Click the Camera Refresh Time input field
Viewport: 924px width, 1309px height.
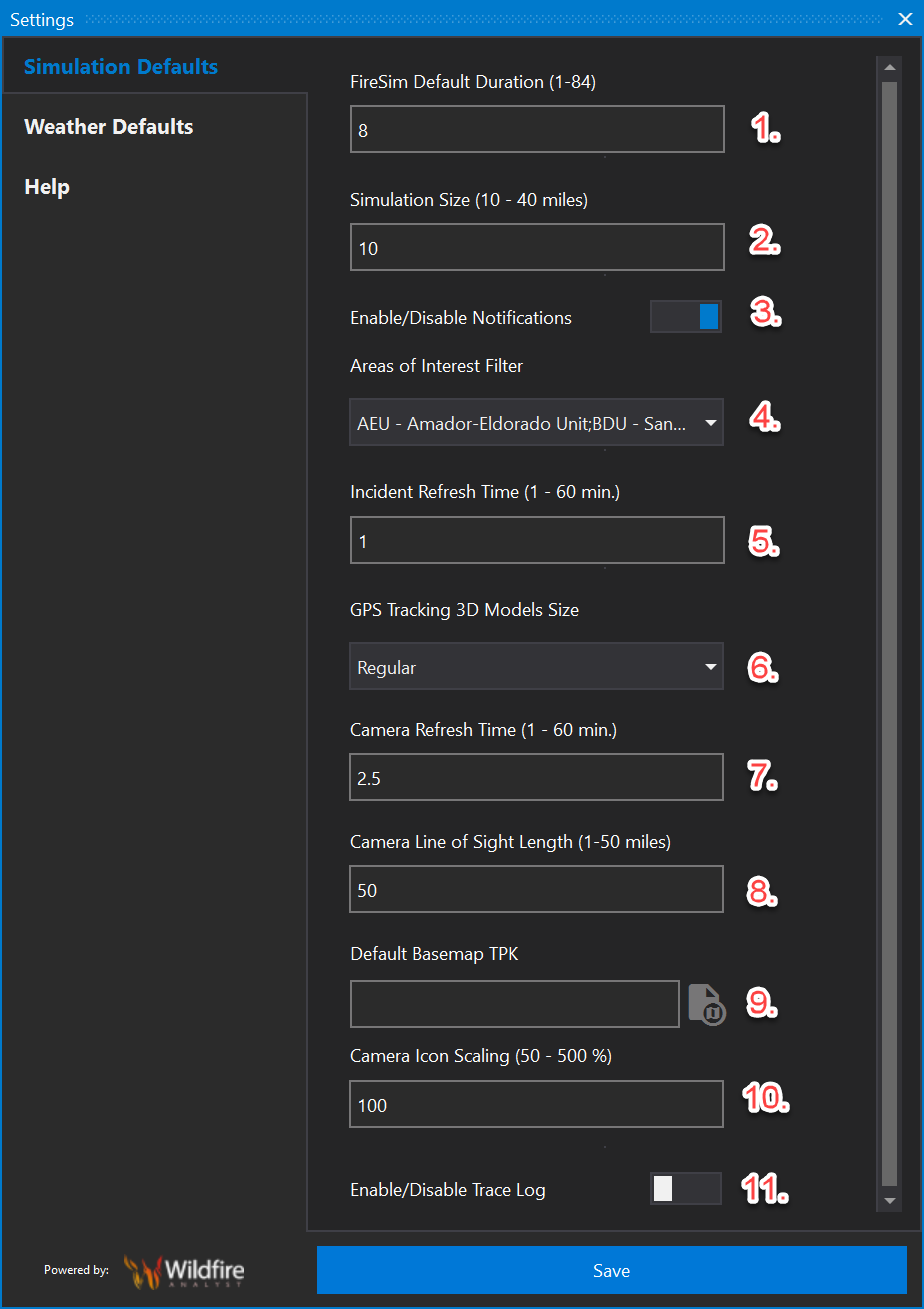coord(536,778)
